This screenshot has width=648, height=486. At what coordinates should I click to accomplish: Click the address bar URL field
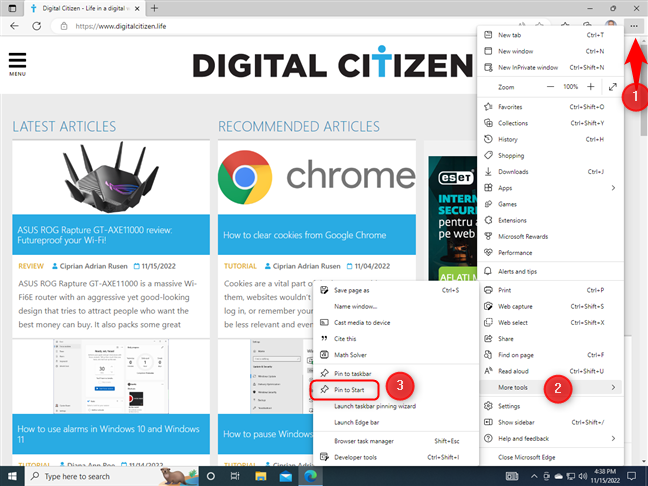point(285,26)
